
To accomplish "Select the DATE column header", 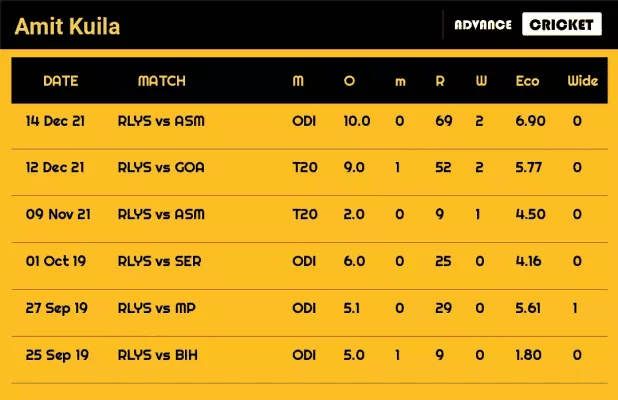I will coord(61,81).
